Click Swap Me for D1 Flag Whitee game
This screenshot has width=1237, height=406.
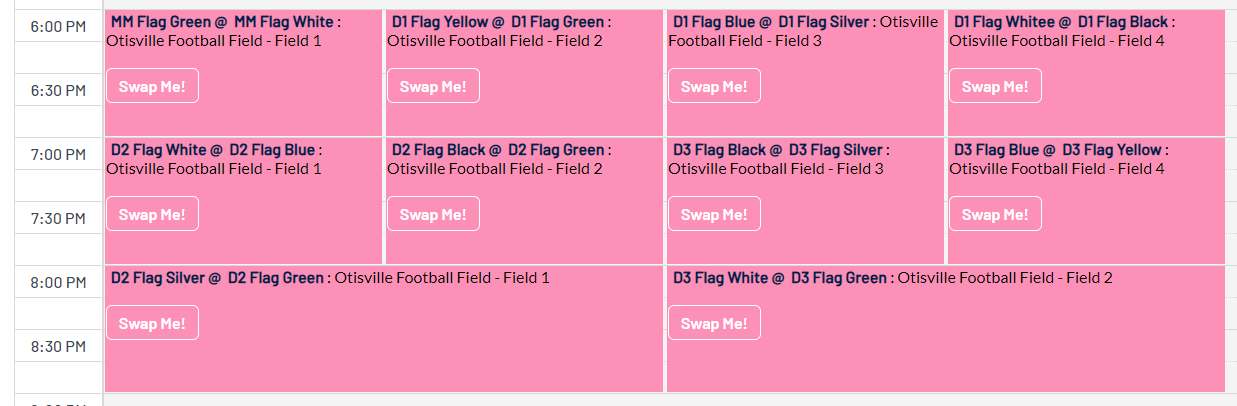click(995, 86)
